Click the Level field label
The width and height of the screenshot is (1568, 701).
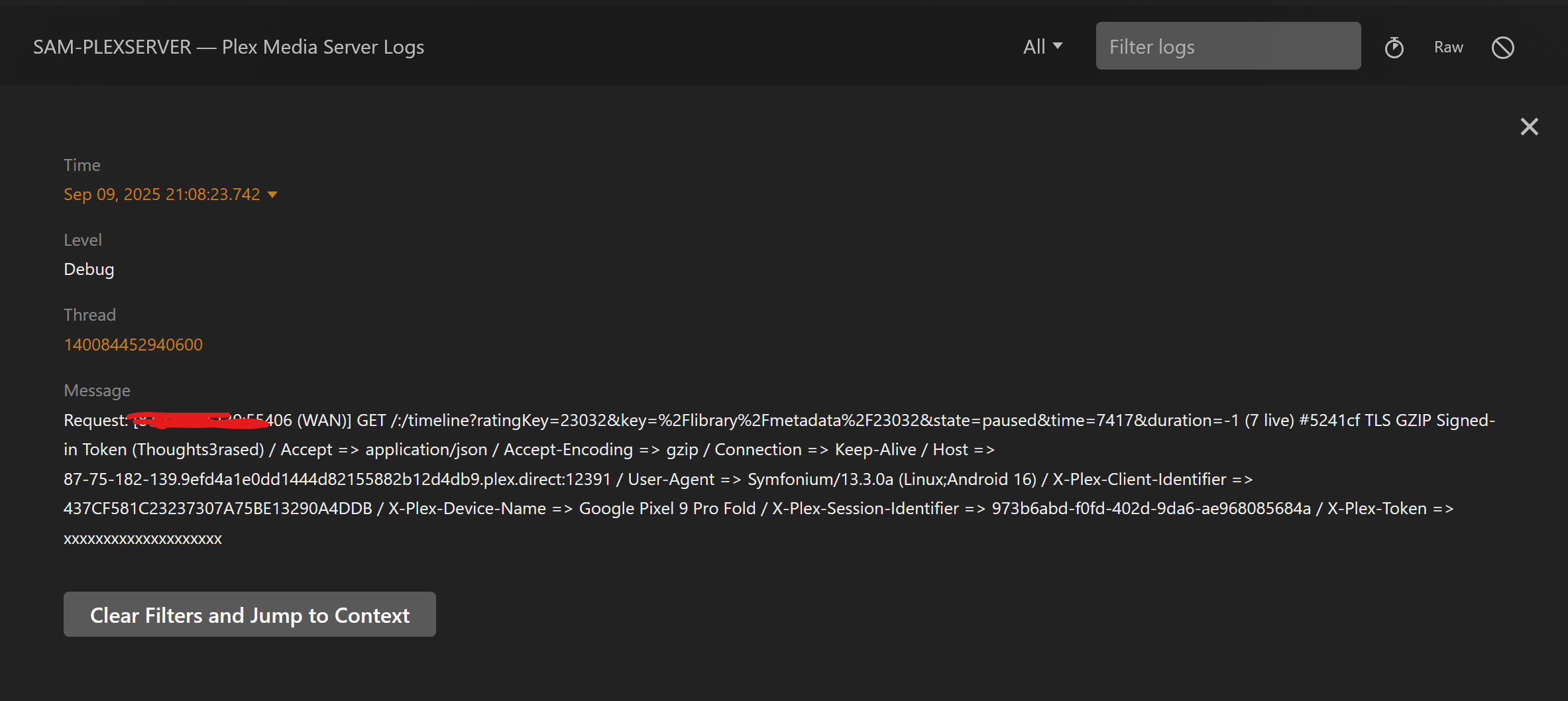82,240
